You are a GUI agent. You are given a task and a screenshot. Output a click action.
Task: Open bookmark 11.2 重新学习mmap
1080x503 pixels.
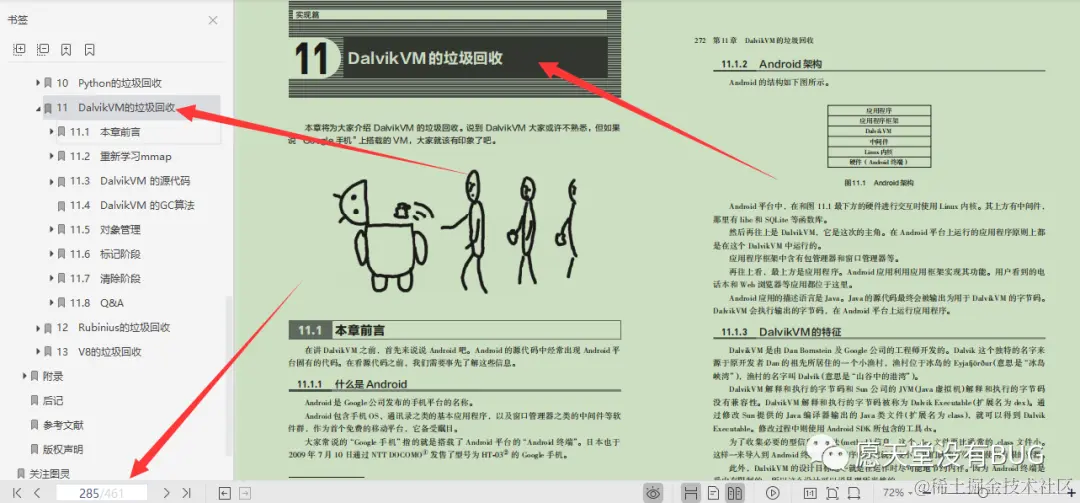click(121, 156)
